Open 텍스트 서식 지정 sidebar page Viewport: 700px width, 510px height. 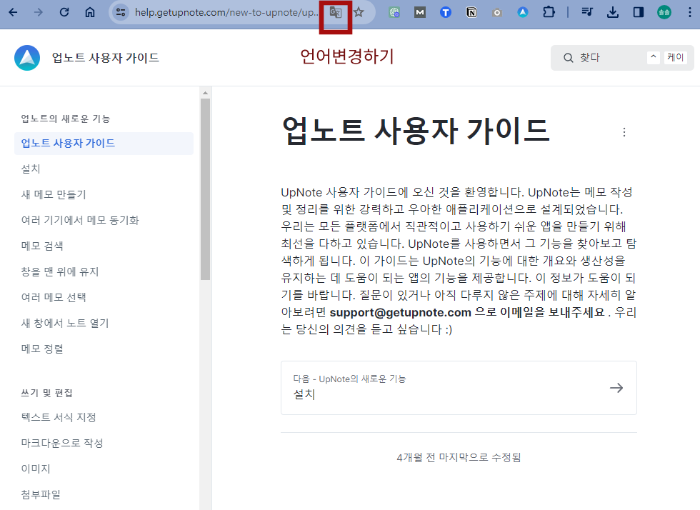point(58,417)
